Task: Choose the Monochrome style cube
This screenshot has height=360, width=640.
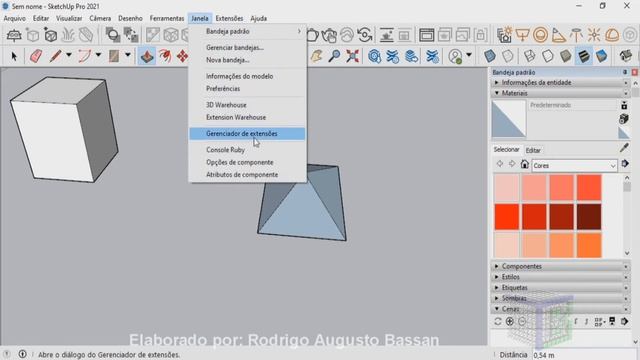Action: 602,56
